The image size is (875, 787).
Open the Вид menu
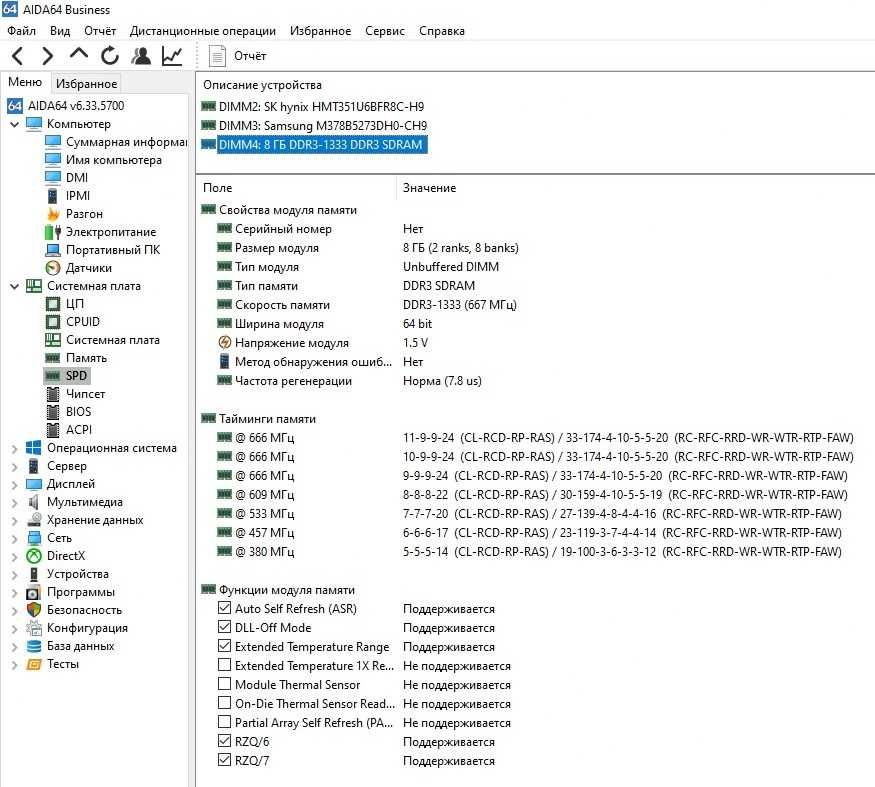point(60,31)
